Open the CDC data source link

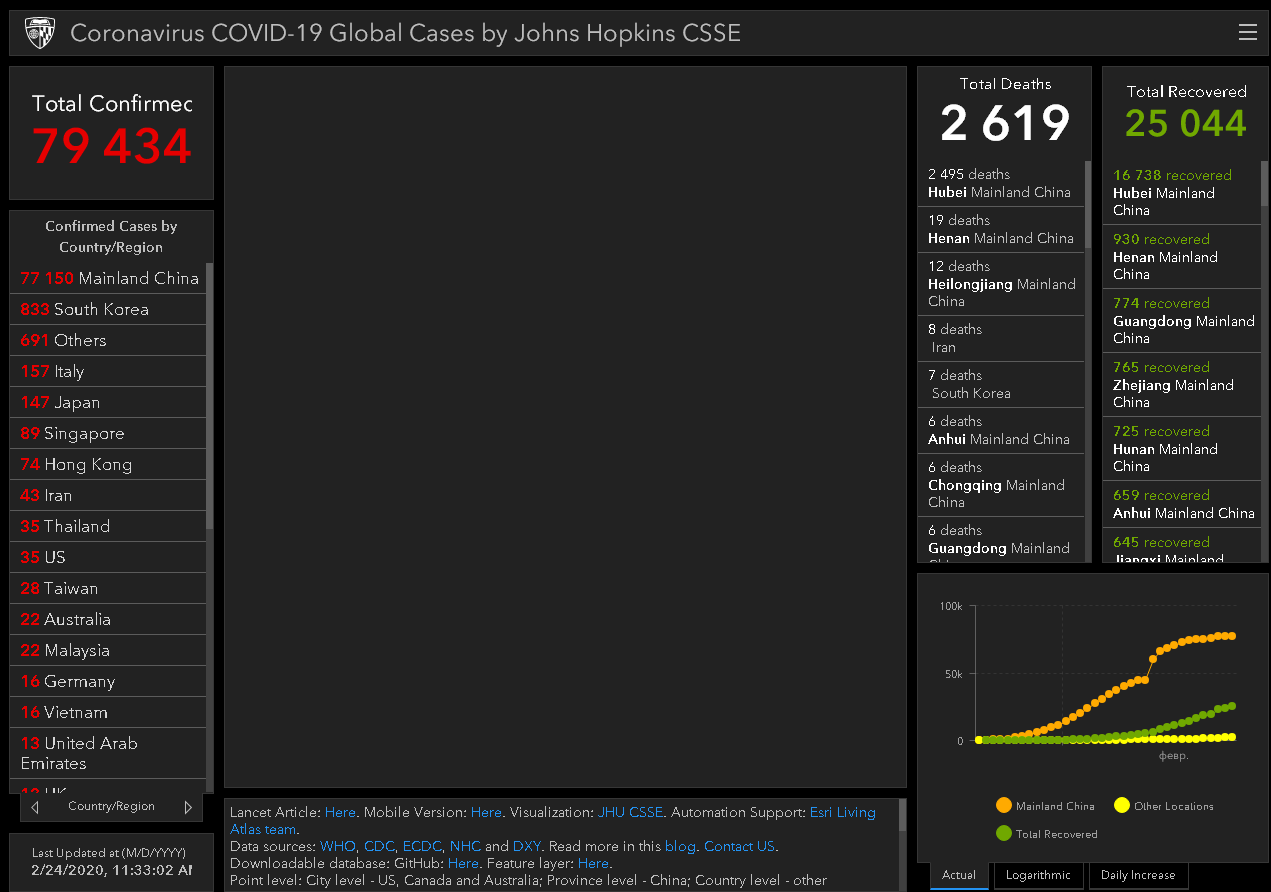click(x=379, y=846)
